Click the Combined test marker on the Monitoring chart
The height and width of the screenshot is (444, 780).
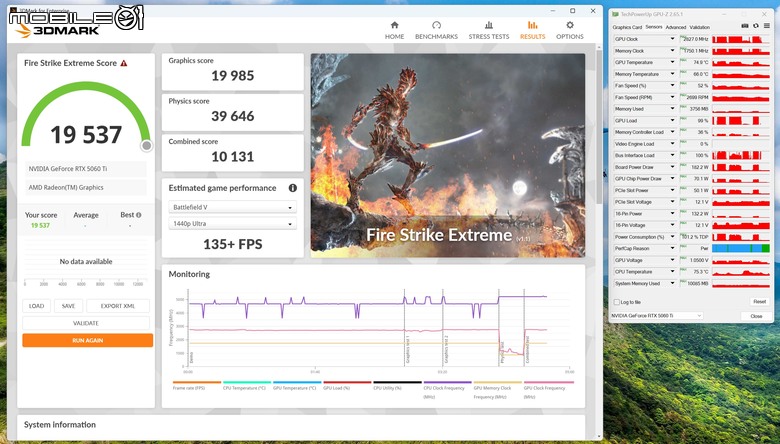[527, 351]
